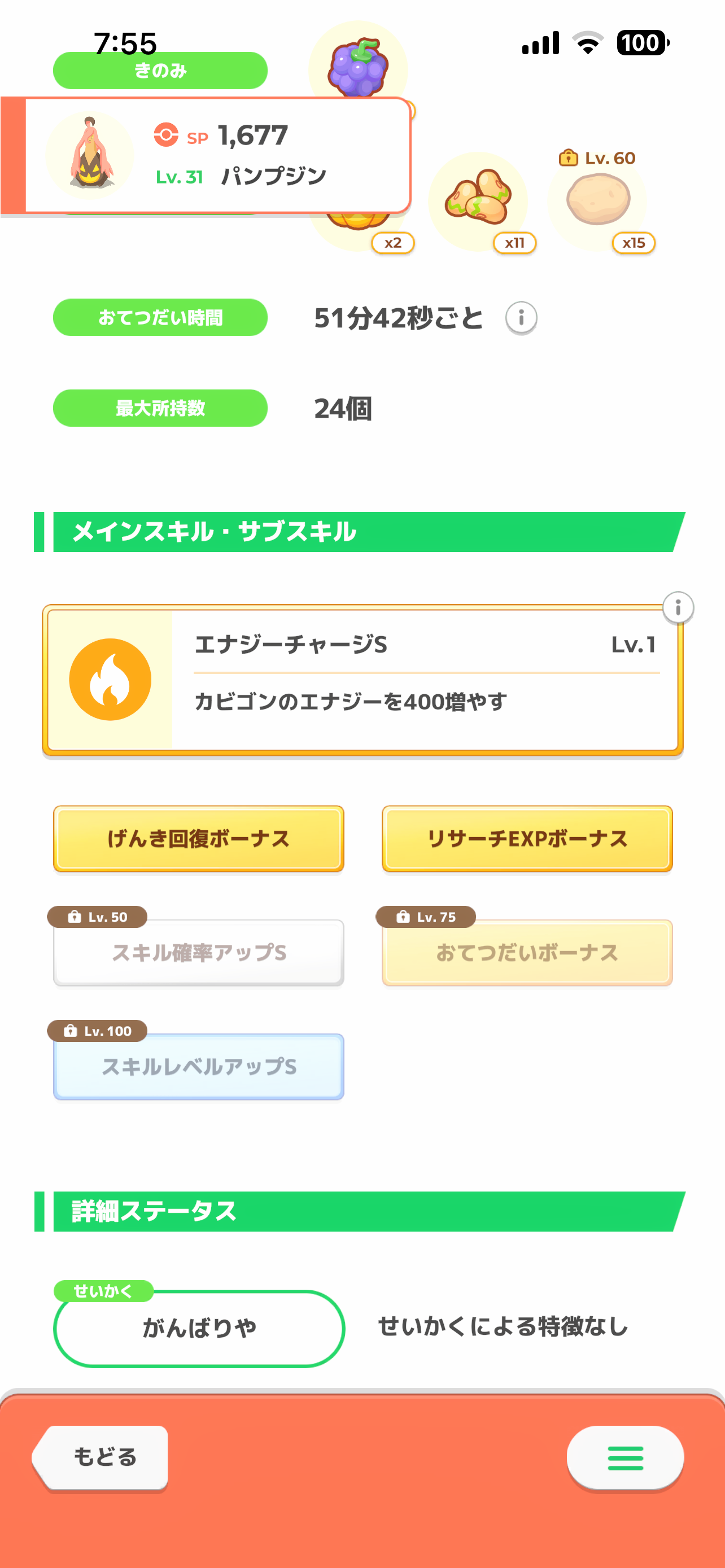
Task: Select げんき回復ボーナス sub skill
Action: point(198,839)
